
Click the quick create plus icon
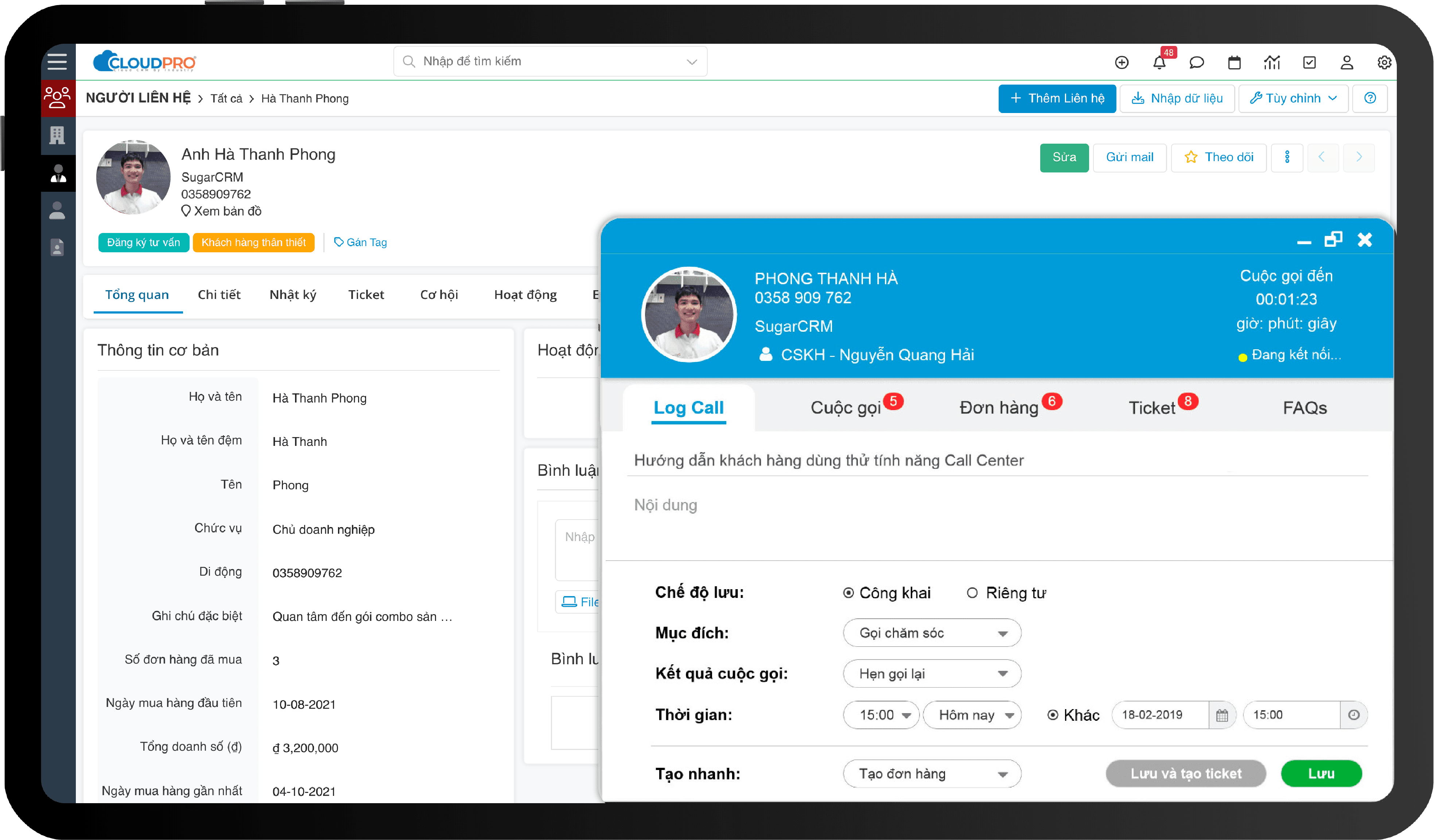click(x=1122, y=62)
